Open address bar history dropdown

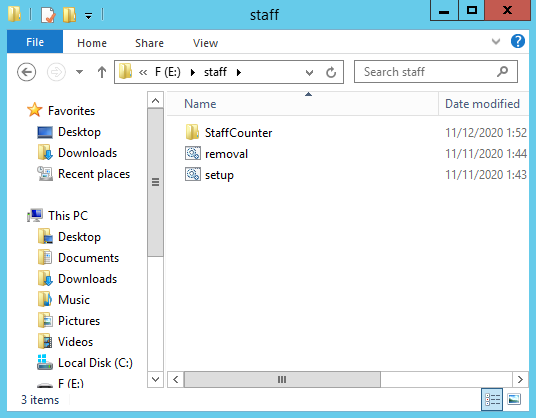pos(309,72)
